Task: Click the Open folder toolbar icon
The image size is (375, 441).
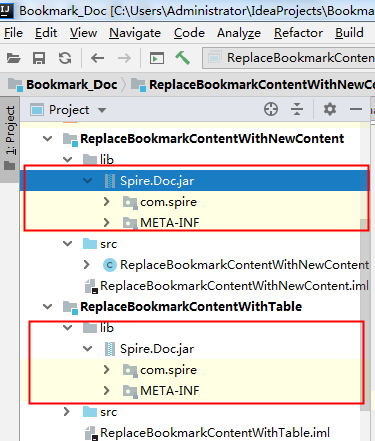Action: click(x=14, y=58)
